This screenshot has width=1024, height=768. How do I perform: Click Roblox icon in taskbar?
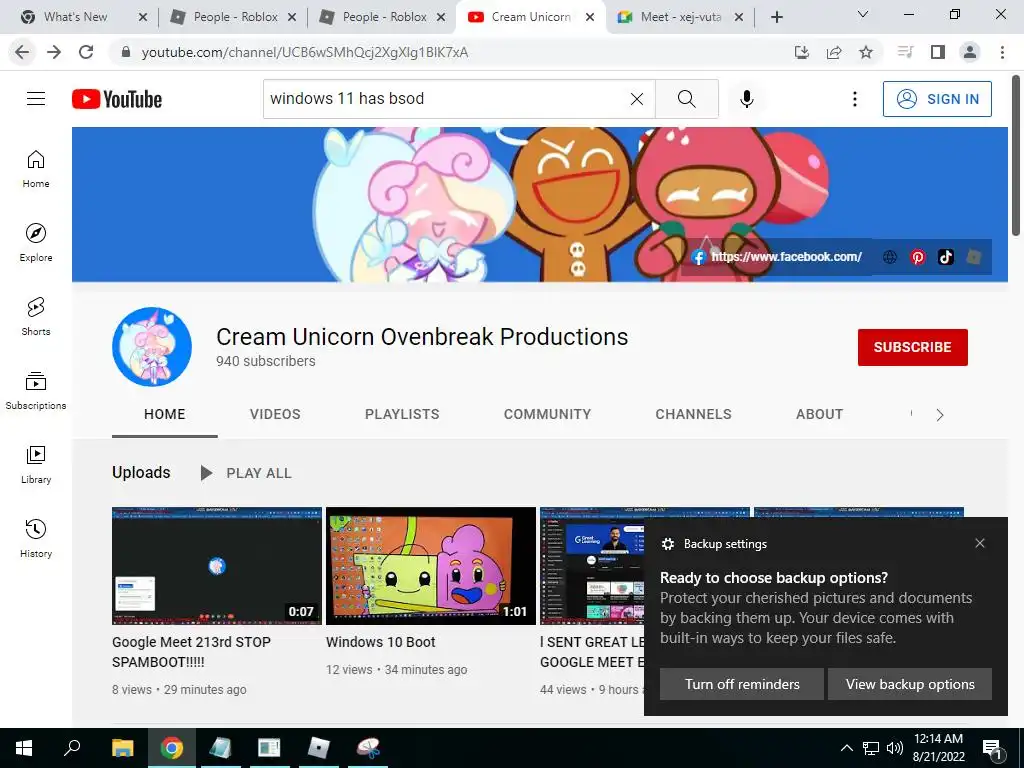coord(318,748)
